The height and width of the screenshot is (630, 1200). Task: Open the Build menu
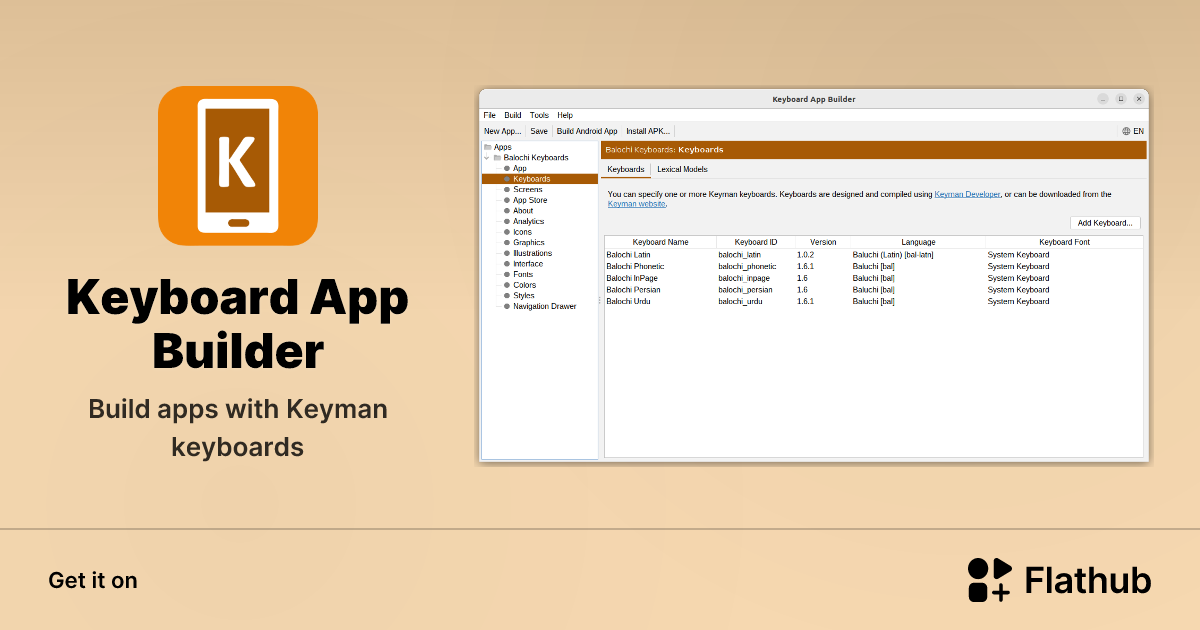[x=513, y=114]
